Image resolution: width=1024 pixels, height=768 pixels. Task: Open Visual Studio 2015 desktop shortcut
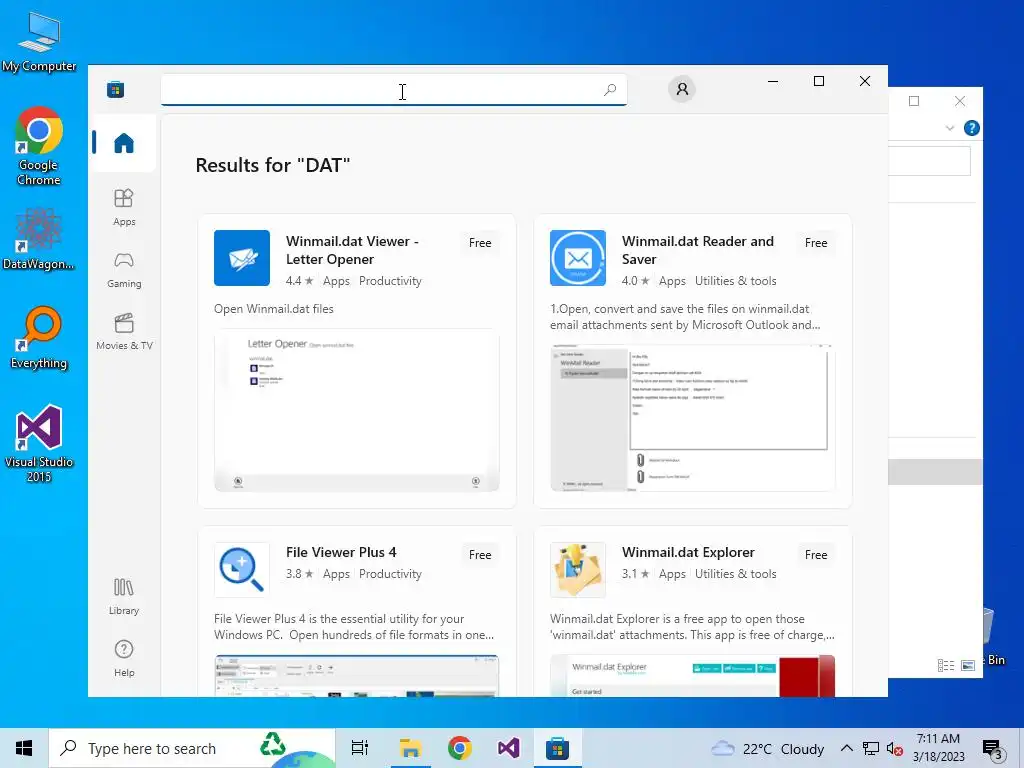pos(39,444)
